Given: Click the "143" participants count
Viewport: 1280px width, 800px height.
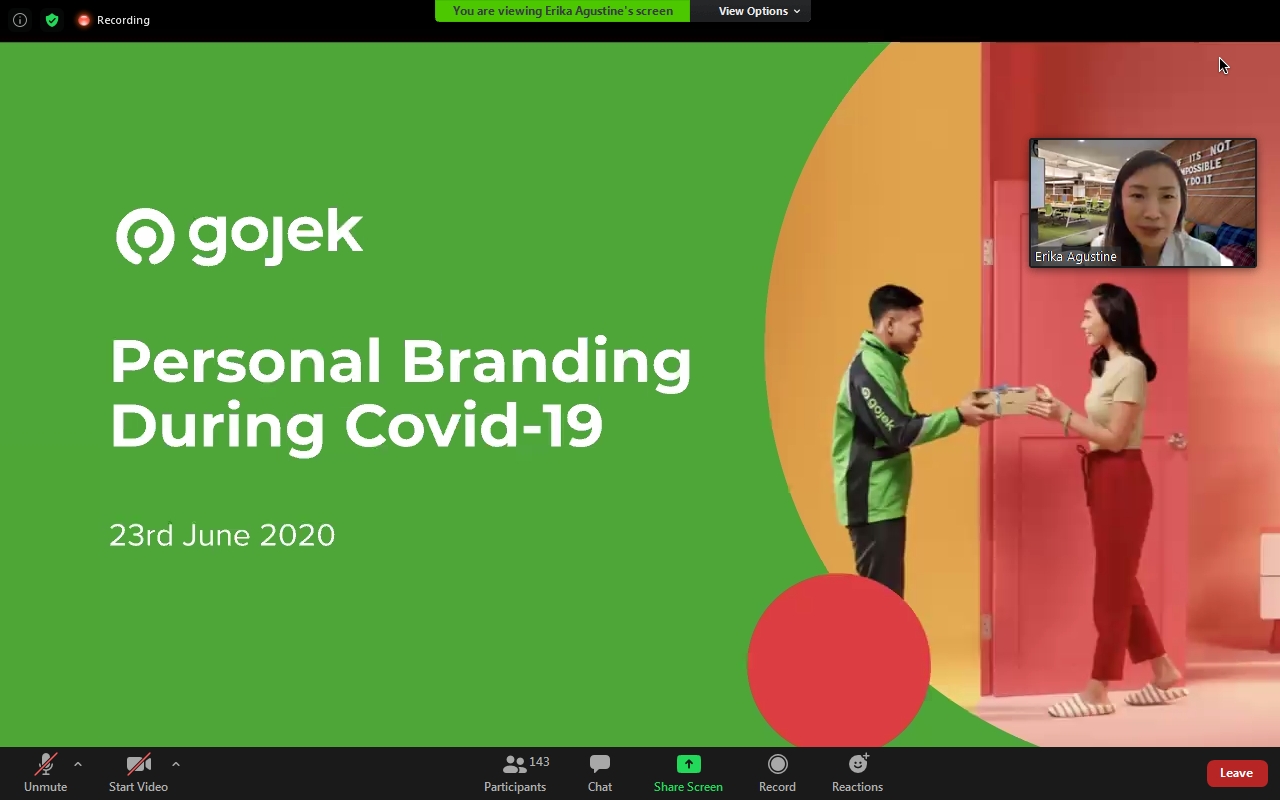Looking at the screenshot, I should [x=539, y=762].
